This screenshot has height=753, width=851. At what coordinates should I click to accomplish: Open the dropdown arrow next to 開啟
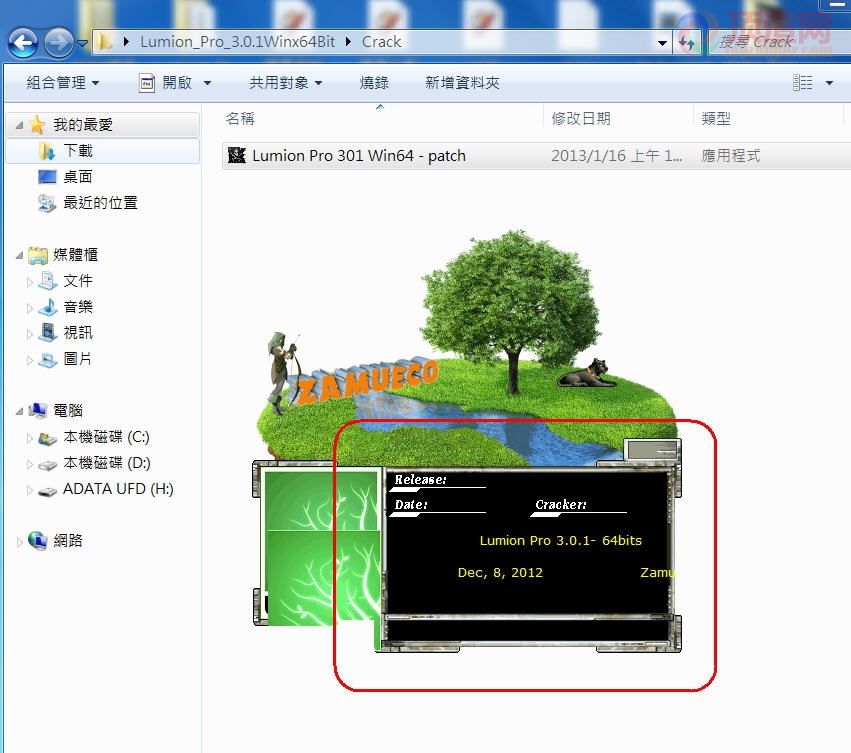tap(207, 83)
